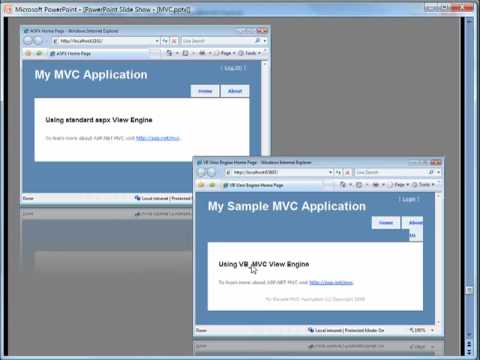Click Add to Favorites icon in ASPX window
Screen dimensions: 480x360
tap(39, 53)
